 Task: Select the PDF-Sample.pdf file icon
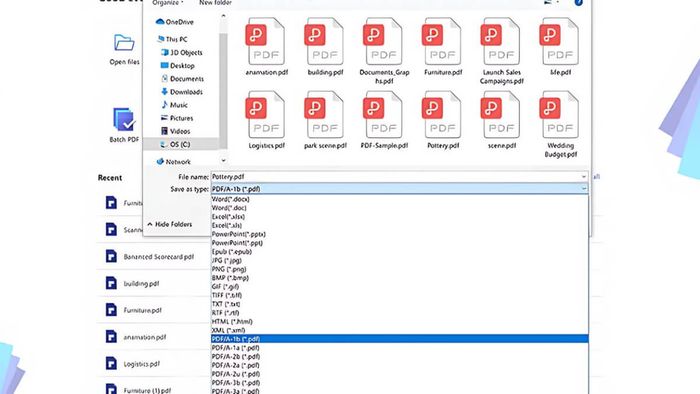(x=383, y=114)
